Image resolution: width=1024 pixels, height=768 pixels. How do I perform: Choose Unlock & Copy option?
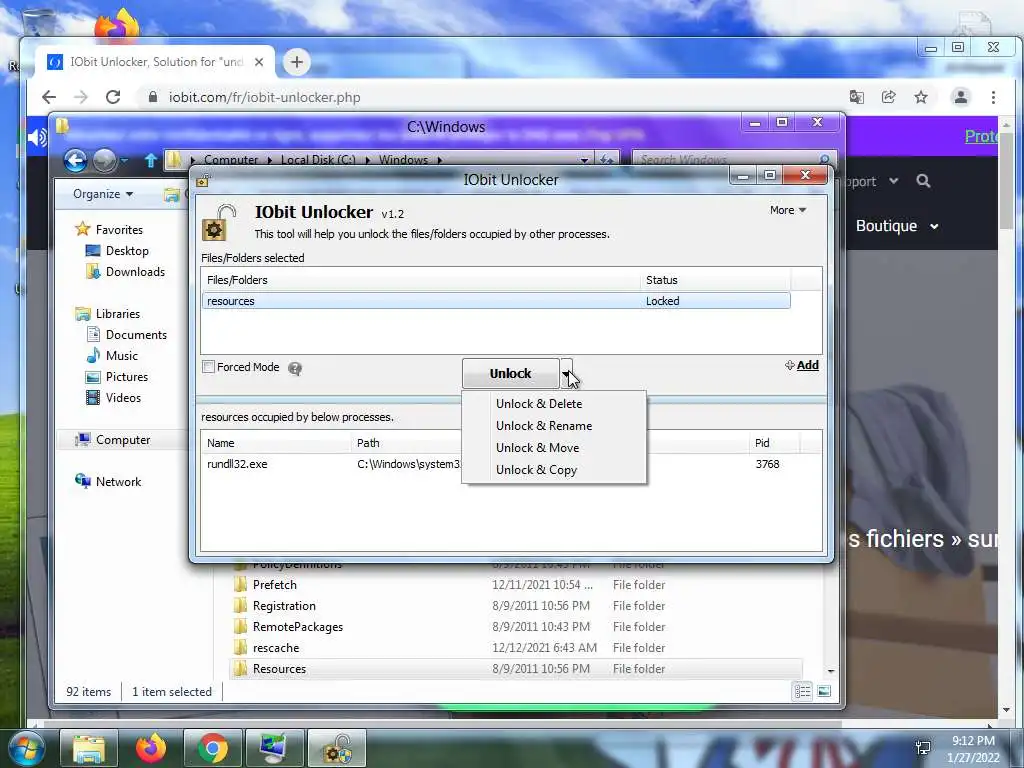point(536,470)
